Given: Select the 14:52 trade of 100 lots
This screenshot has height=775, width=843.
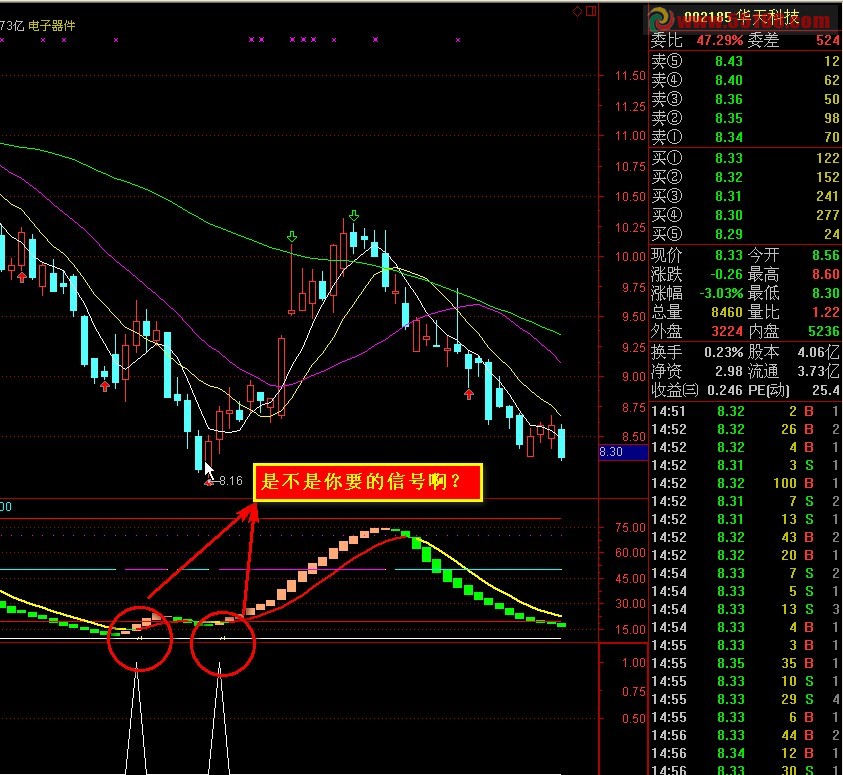Looking at the screenshot, I should 745,484.
